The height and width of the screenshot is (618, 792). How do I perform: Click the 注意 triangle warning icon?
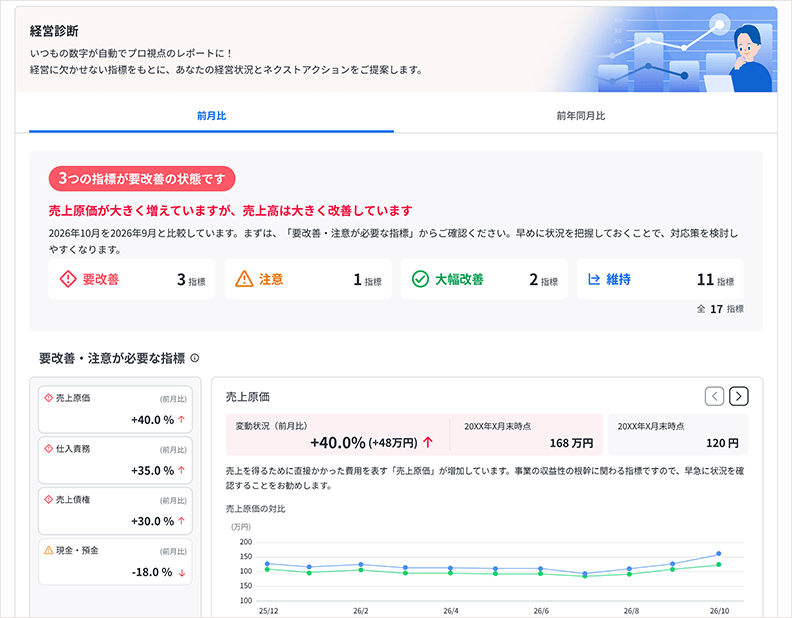click(x=244, y=279)
